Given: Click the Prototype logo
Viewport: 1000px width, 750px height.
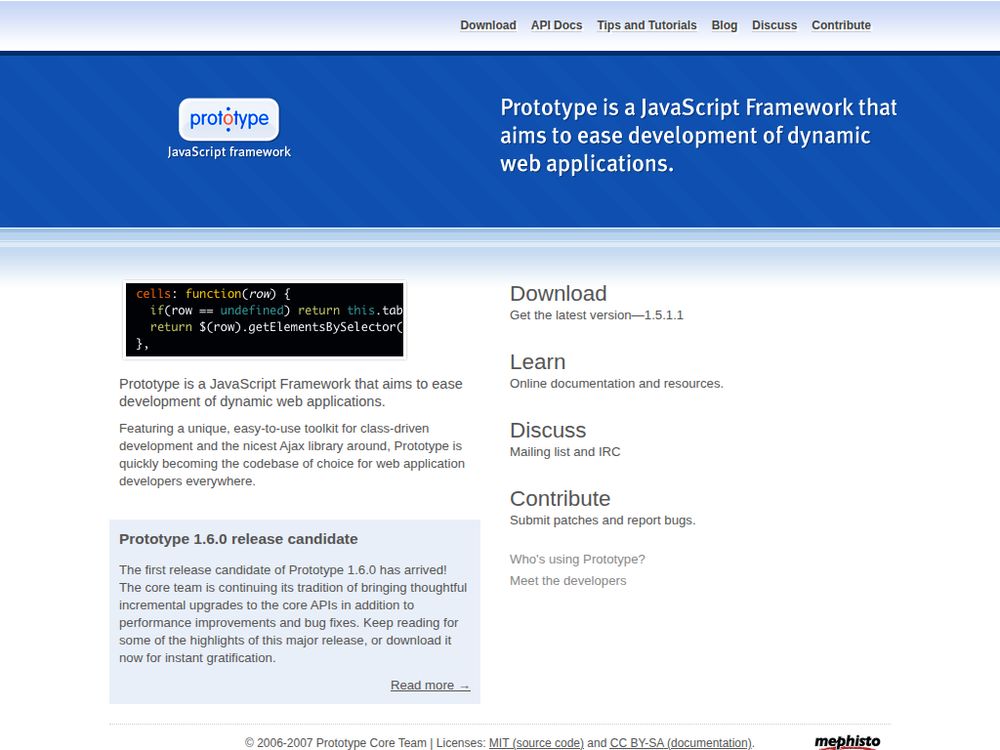Looking at the screenshot, I should (229, 119).
